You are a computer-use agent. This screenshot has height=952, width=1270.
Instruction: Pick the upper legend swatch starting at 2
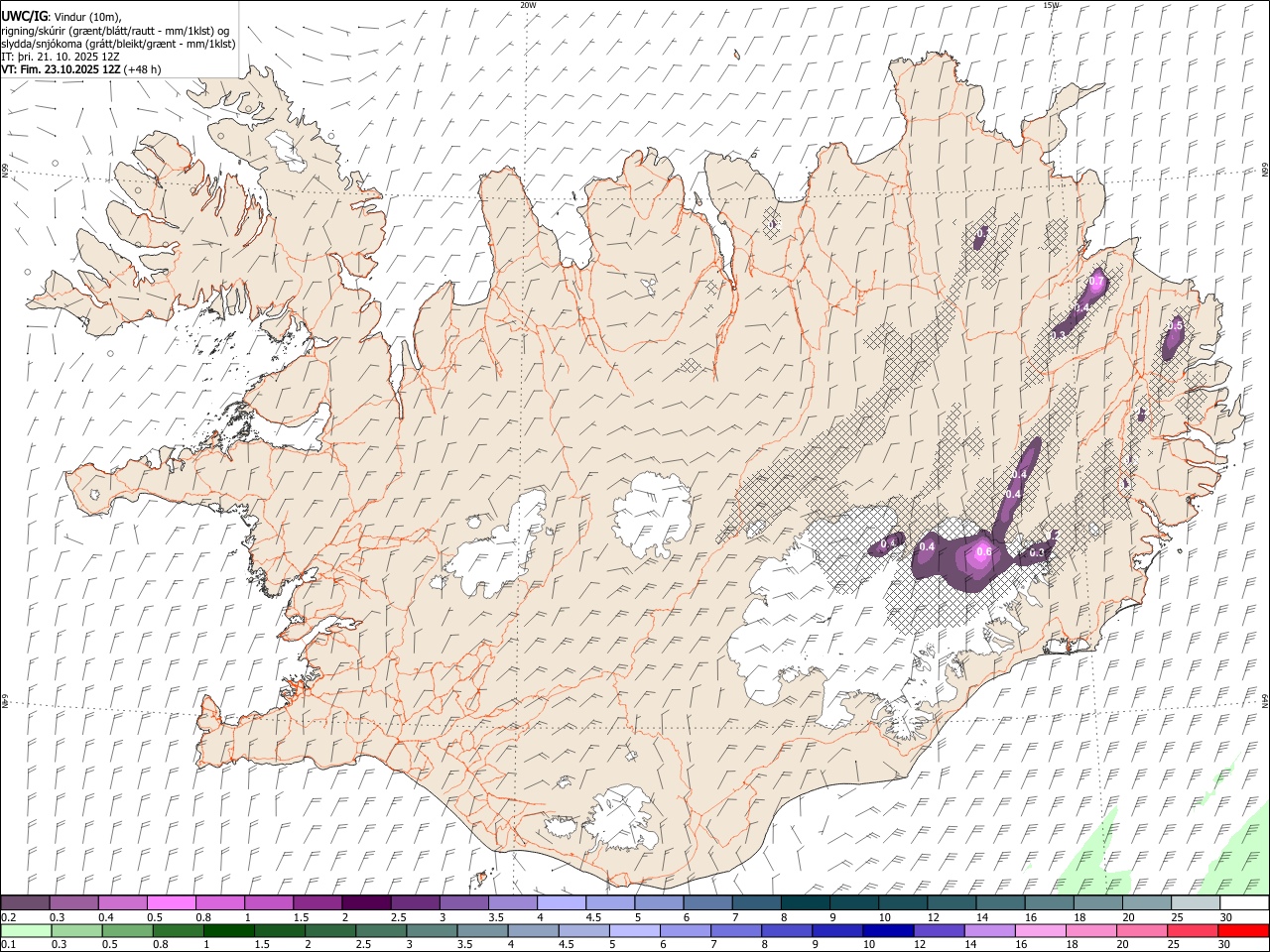366,903
